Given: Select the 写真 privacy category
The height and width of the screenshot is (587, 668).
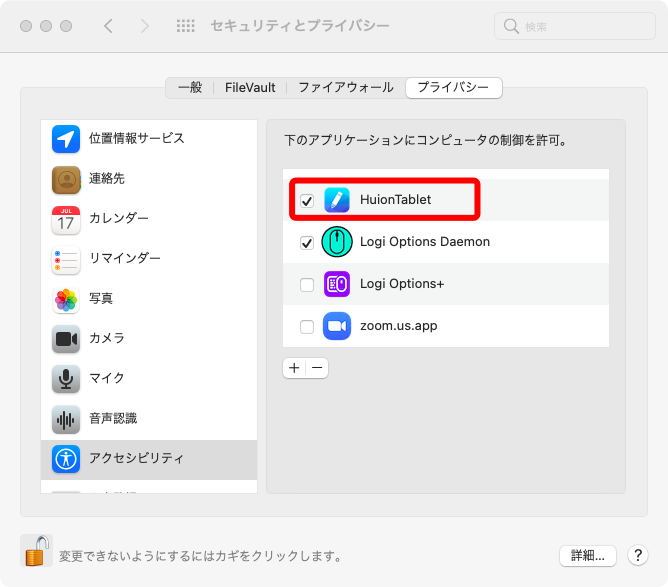Looking at the screenshot, I should 100,298.
